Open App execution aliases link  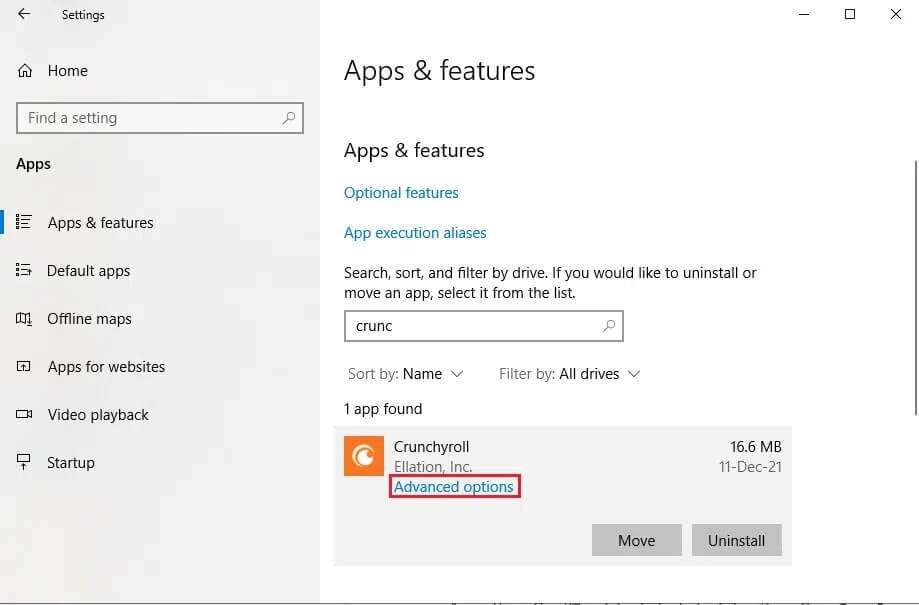pos(415,233)
